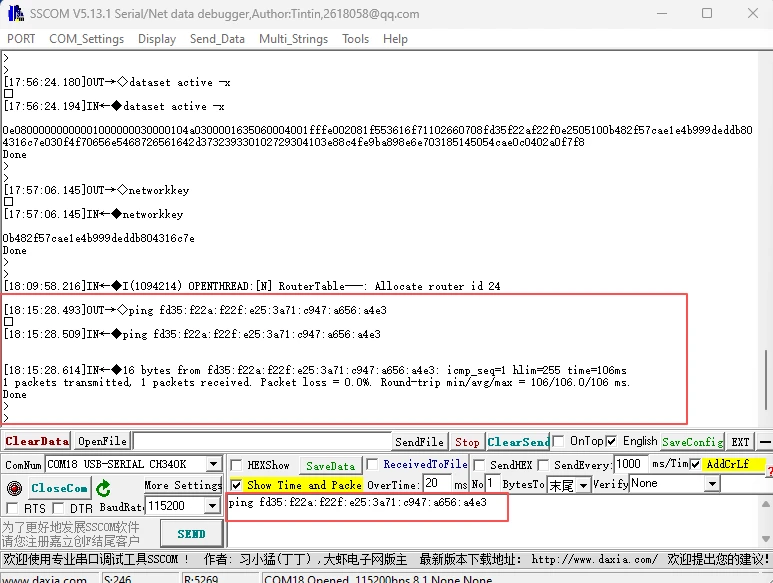
Task: Click the SaveConfig button
Action: pyautogui.click(x=691, y=442)
